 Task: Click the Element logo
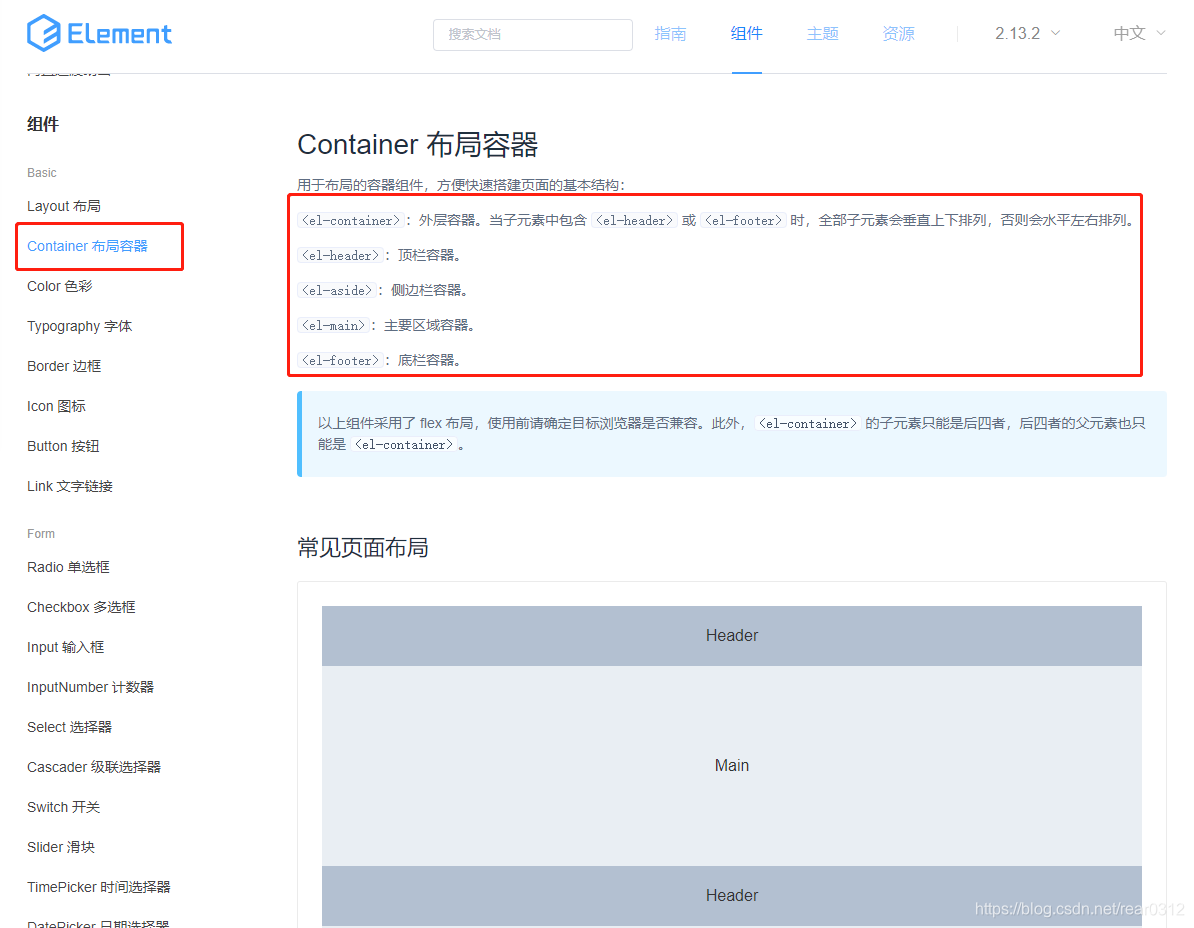99,33
